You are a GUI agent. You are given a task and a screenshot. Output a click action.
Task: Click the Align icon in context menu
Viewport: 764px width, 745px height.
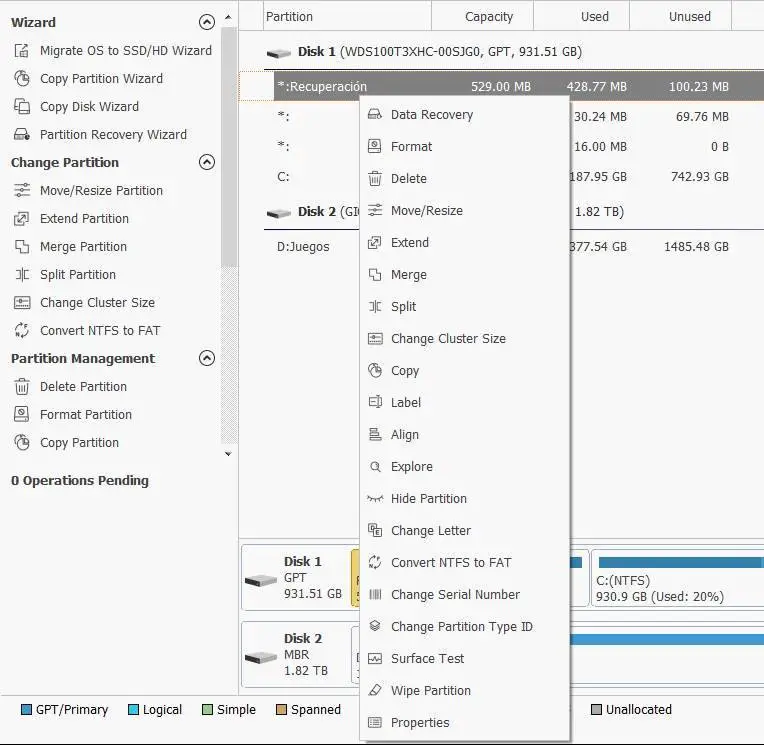[375, 434]
